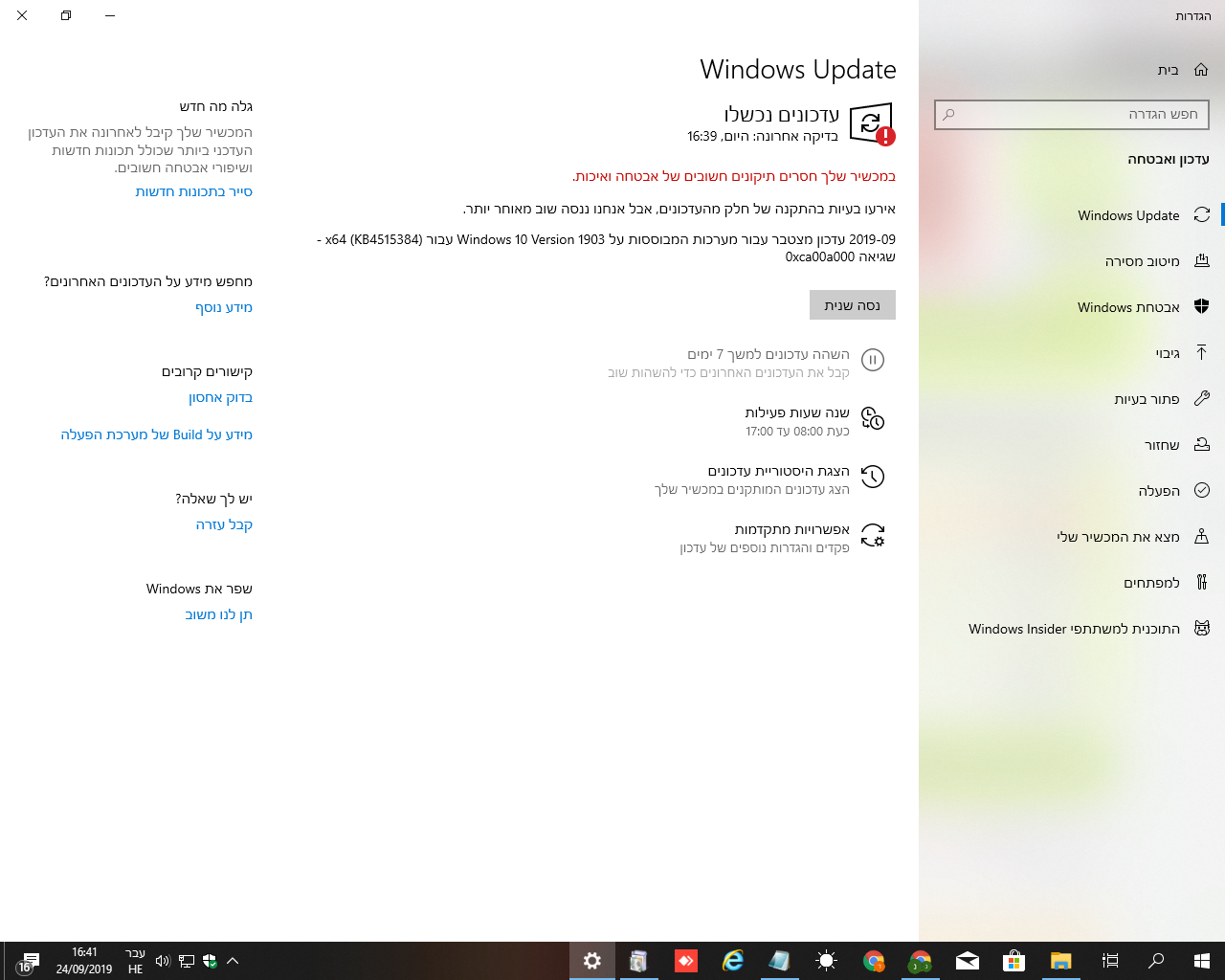Open the network tray icon
1225x980 pixels.
point(187,961)
